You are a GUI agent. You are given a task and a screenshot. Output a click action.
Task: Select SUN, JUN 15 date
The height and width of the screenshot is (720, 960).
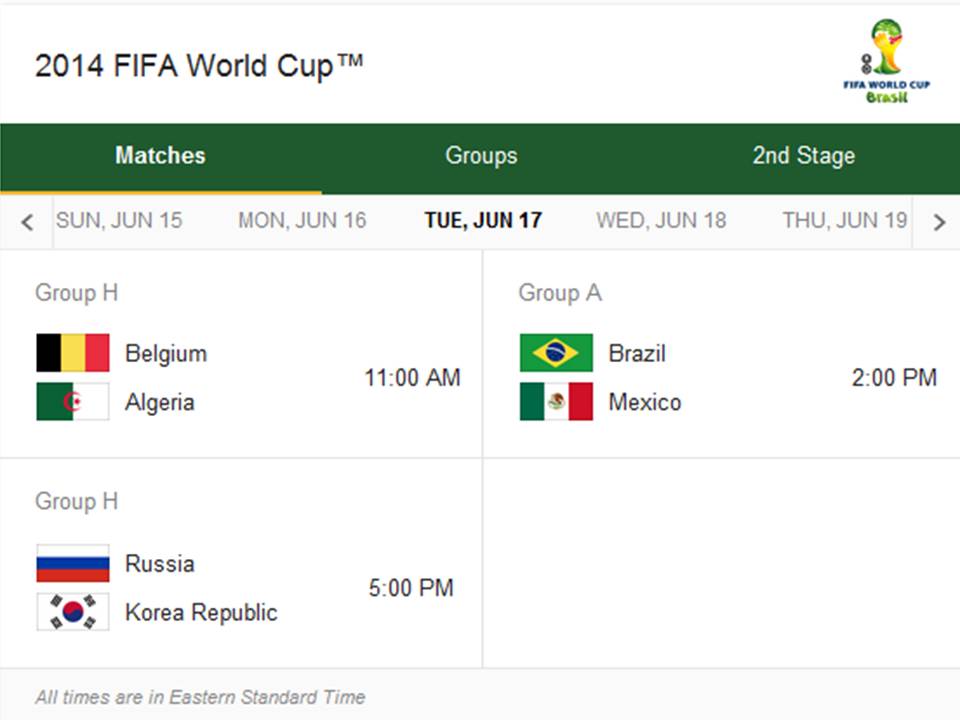(121, 221)
